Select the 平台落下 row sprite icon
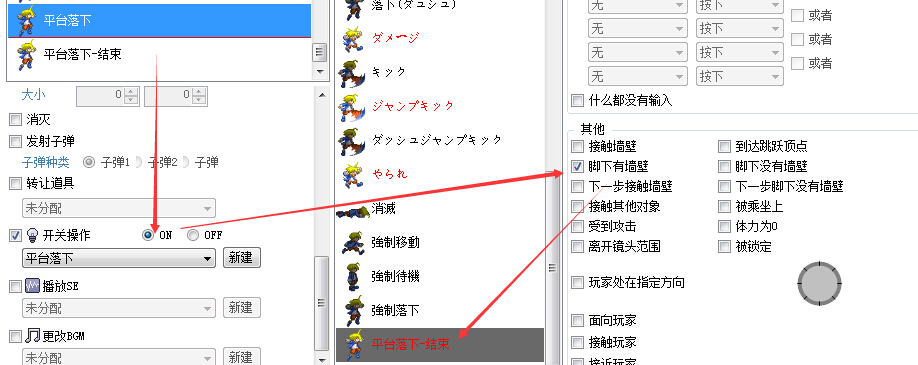This screenshot has height=365, width=918. coord(26,21)
